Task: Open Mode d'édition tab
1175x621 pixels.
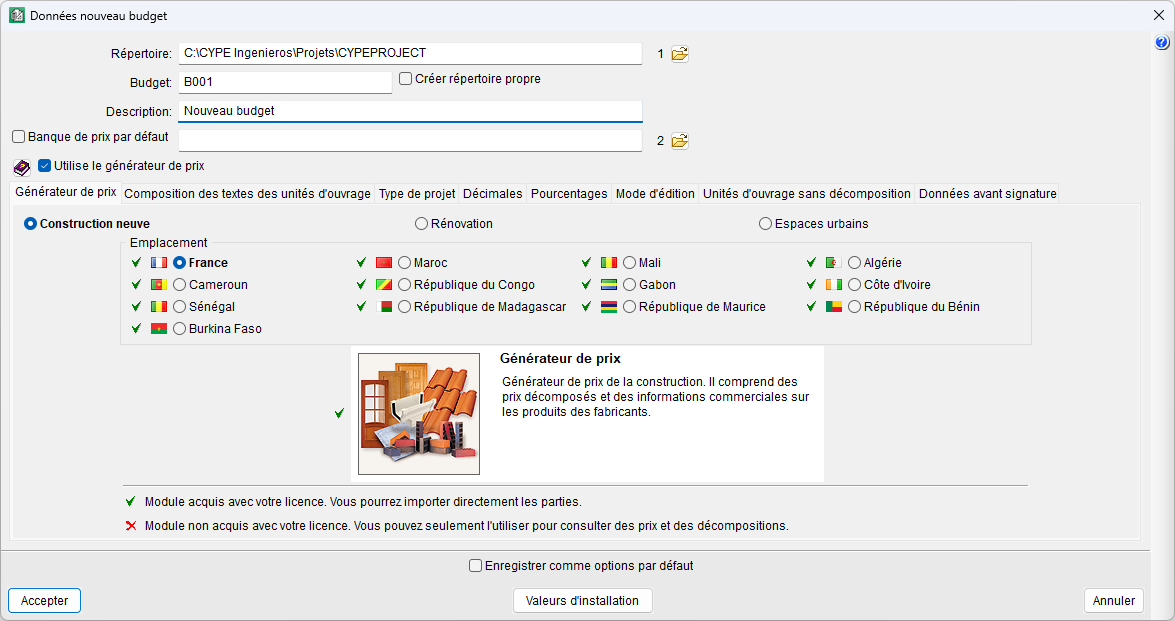Action: coord(655,193)
